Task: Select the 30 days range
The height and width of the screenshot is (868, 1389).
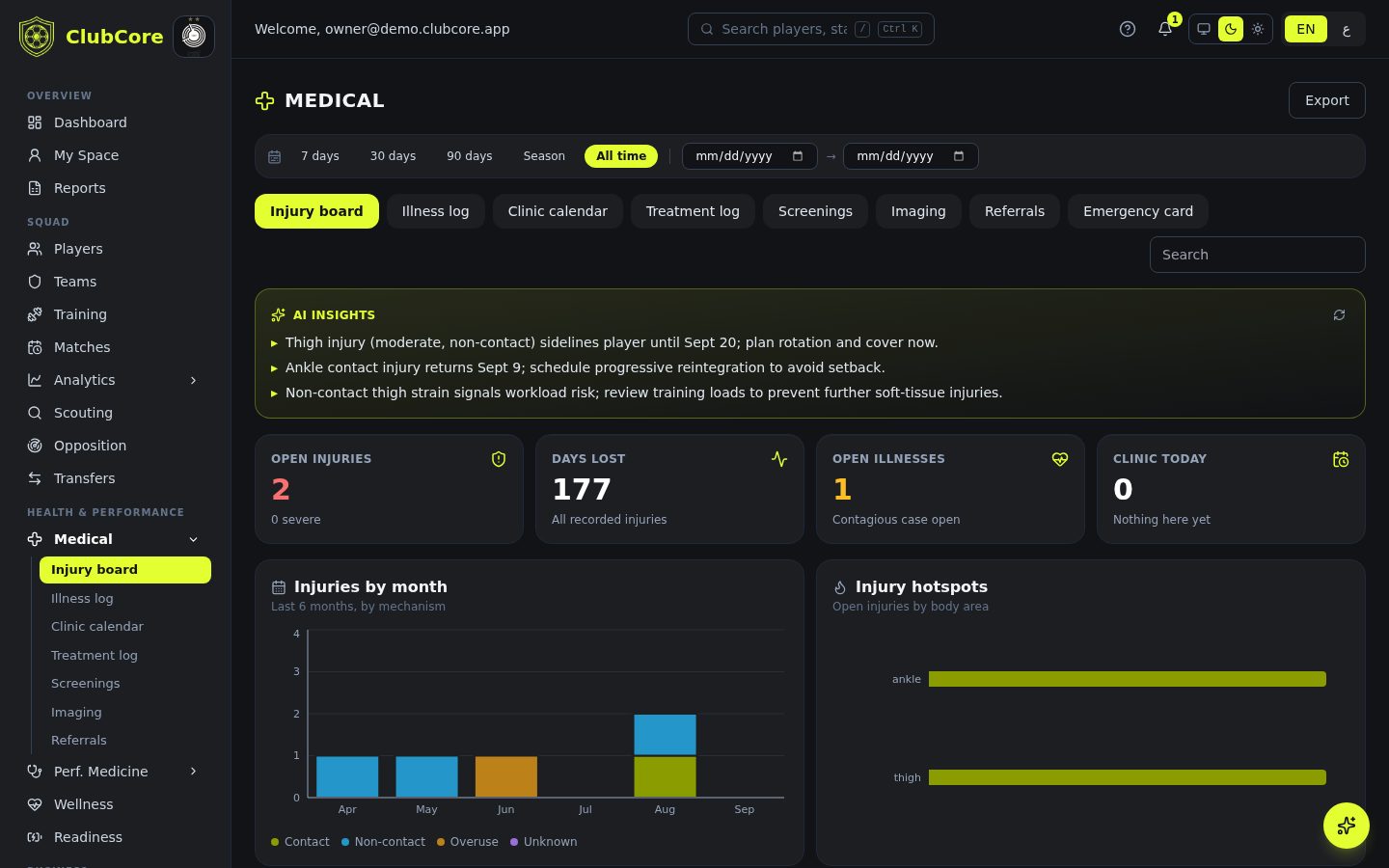Action: 393,156
